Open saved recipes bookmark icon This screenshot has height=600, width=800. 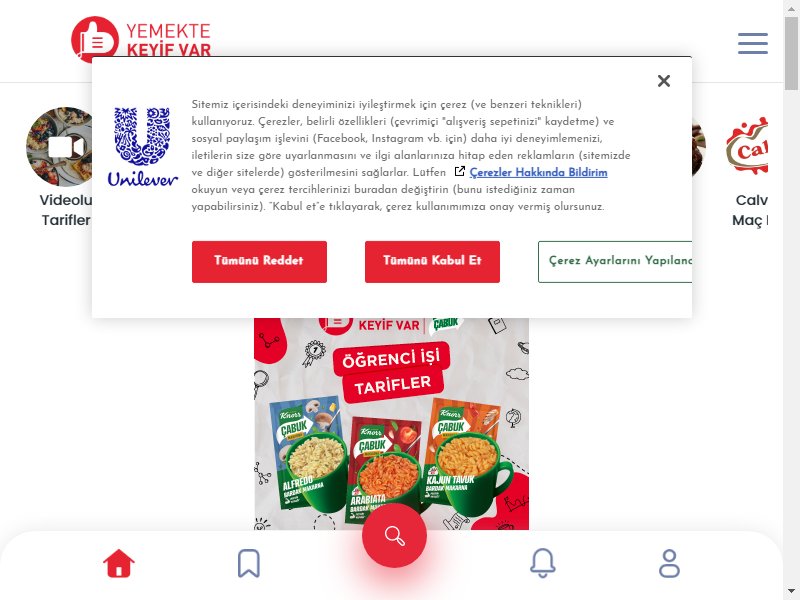pyautogui.click(x=249, y=563)
